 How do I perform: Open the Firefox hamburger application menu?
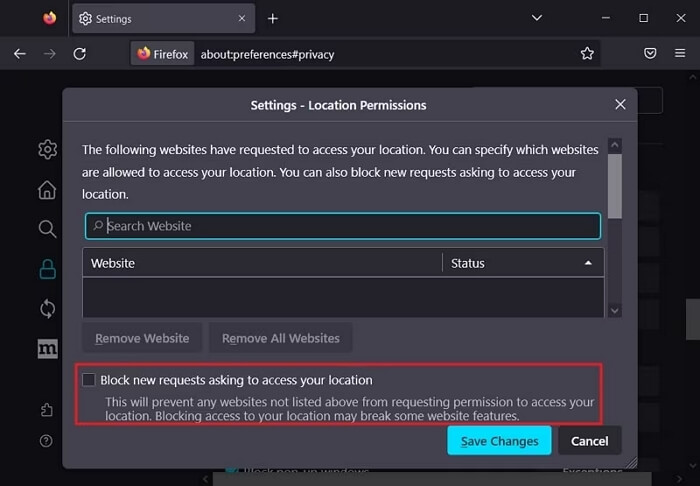(x=680, y=54)
